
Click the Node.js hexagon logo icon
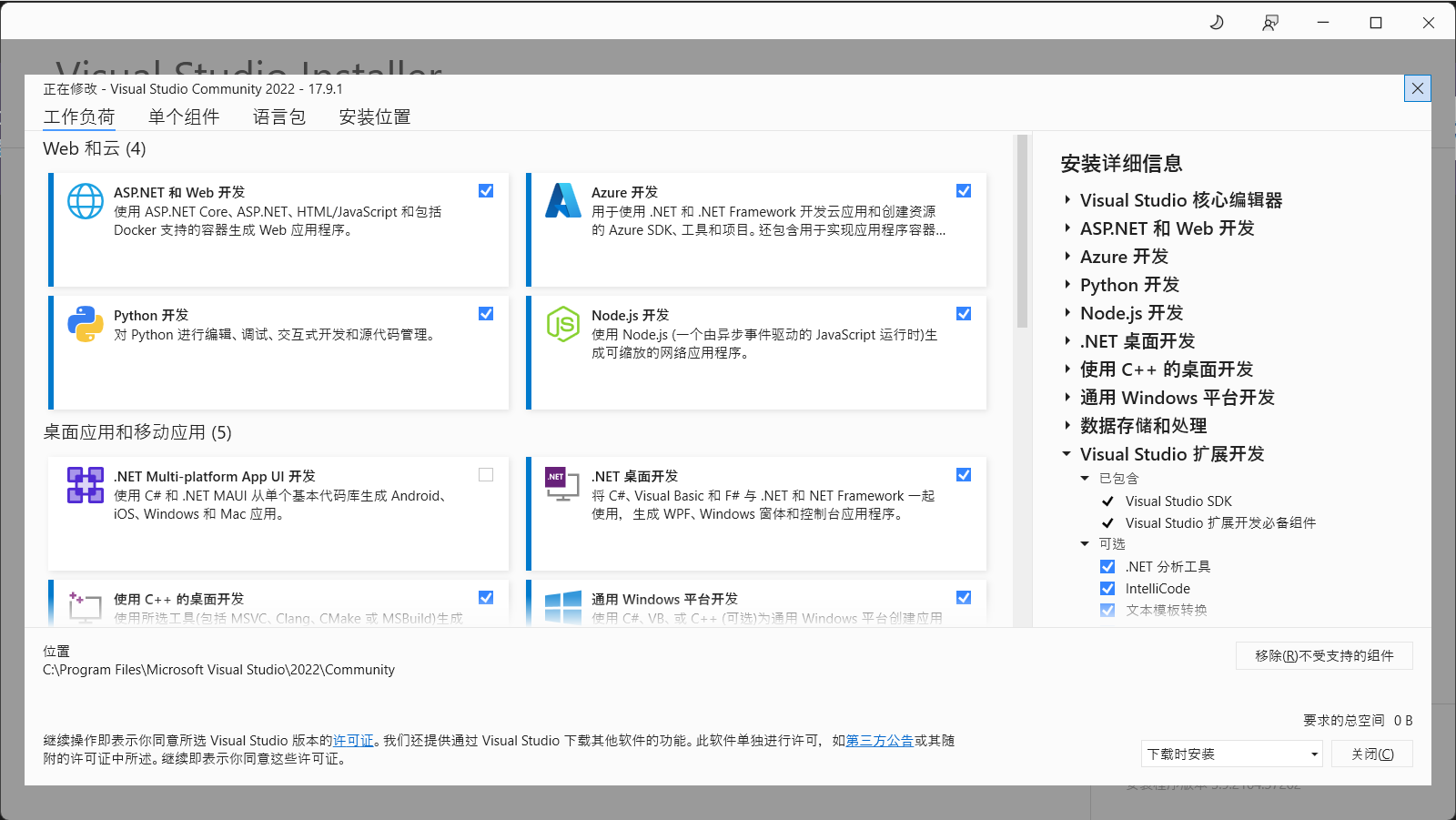pos(563,324)
